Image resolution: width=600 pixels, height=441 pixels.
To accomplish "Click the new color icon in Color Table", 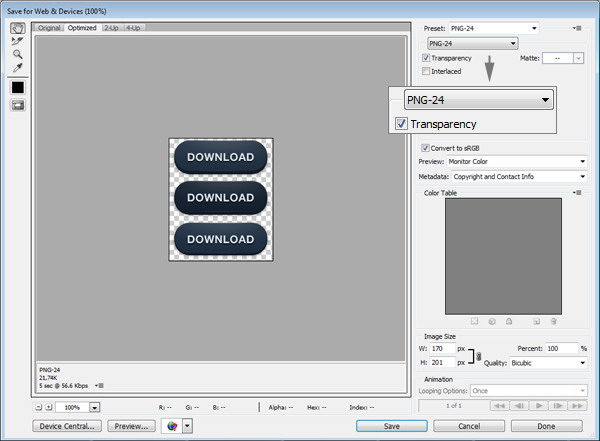I will point(536,321).
